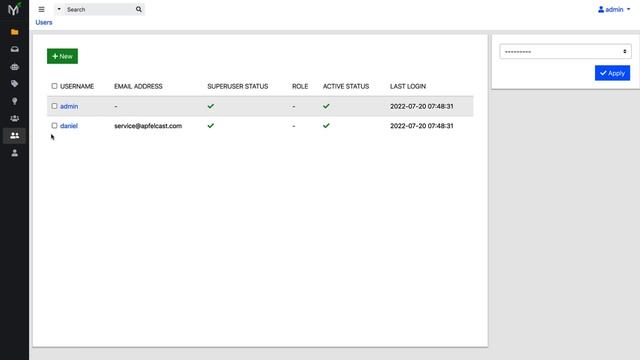640x360 pixels.
Task: Click the Users breadcrumb link
Action: tap(44, 22)
